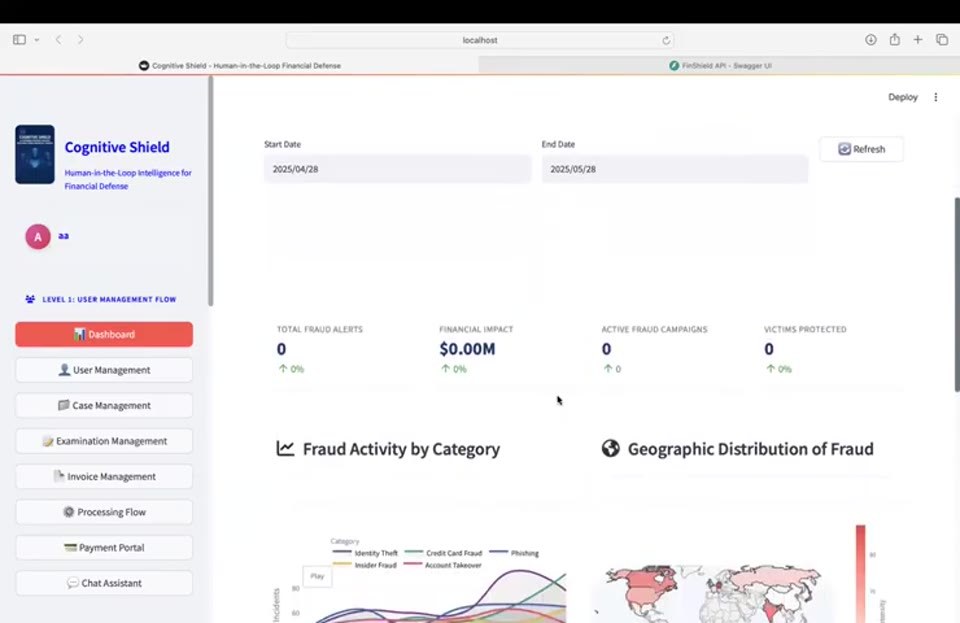Click the share icon in the toolbar
960x623 pixels.
tap(894, 40)
